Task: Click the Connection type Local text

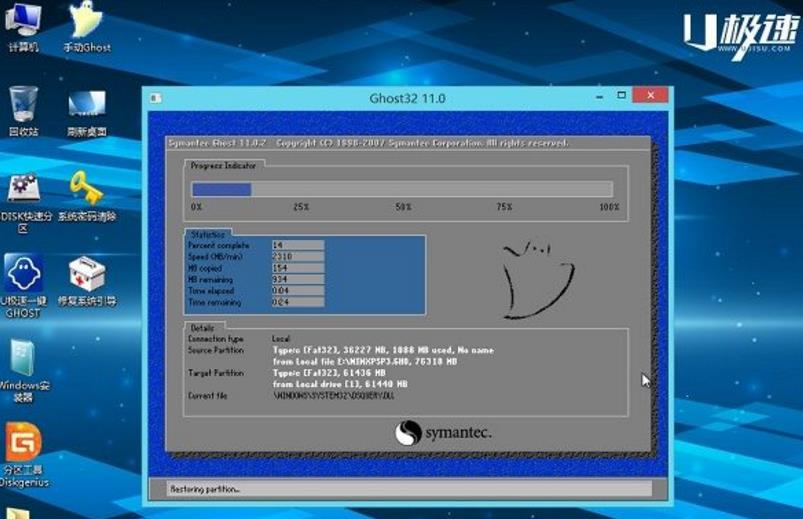Action: pyautogui.click(x=281, y=339)
